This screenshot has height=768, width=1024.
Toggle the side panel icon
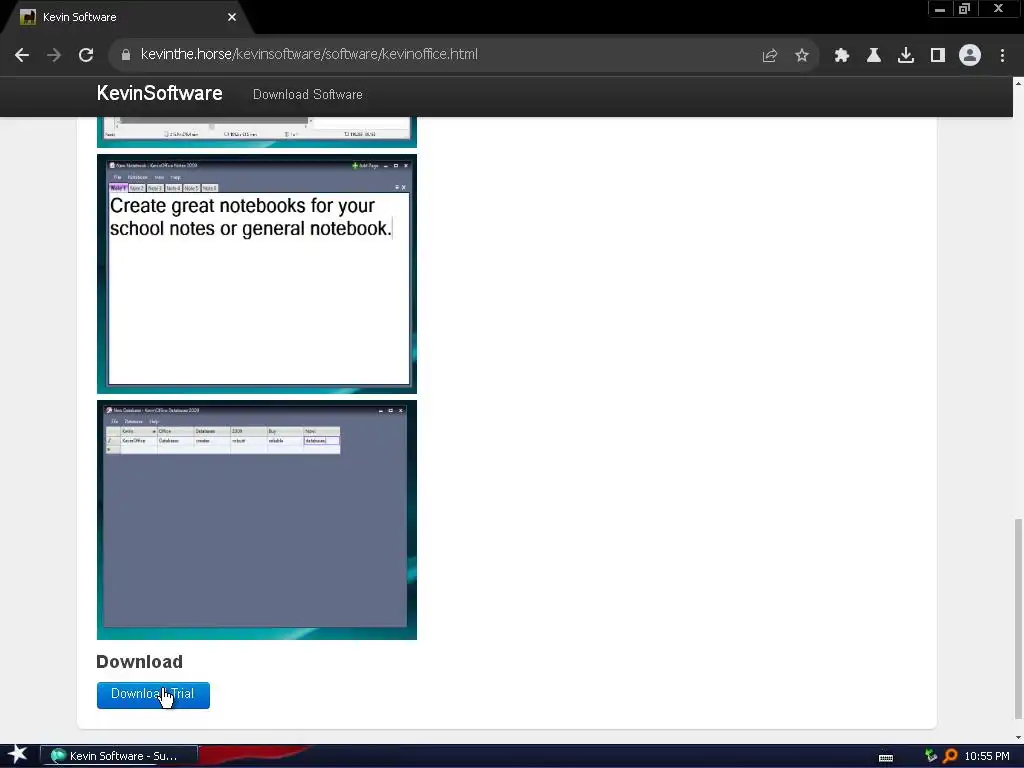(x=938, y=56)
